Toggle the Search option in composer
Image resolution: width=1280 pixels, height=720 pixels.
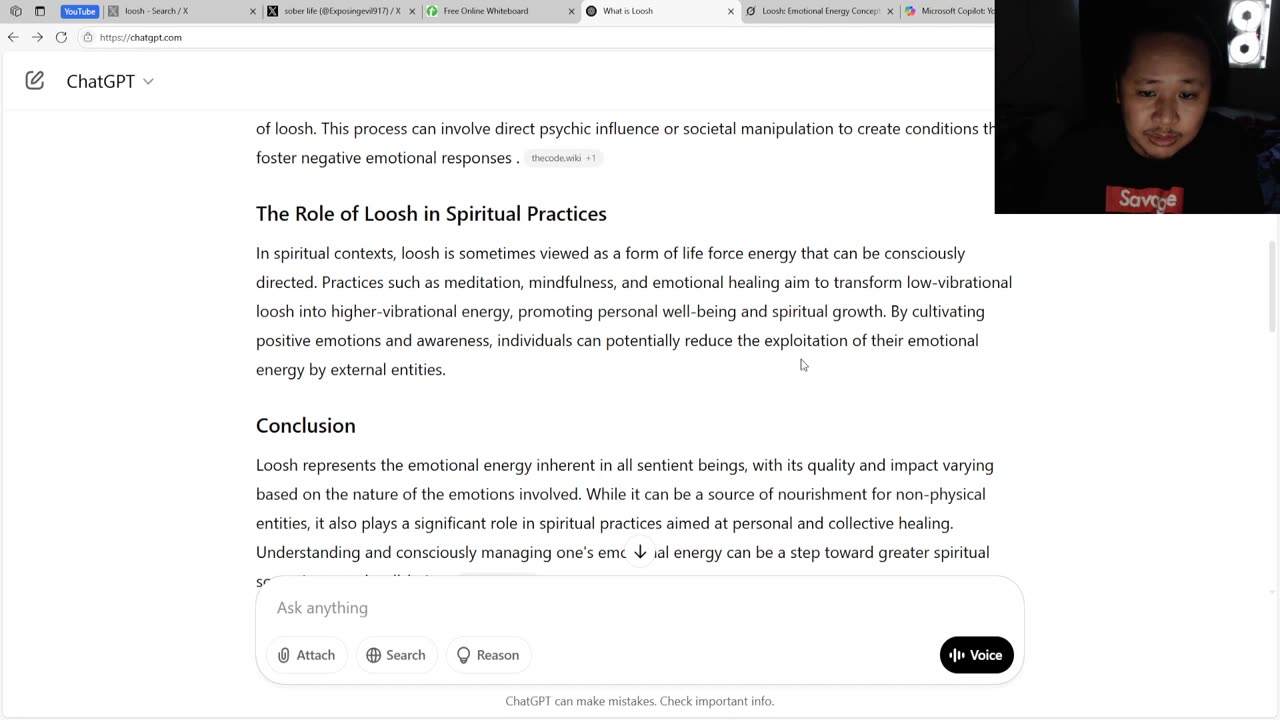[396, 655]
